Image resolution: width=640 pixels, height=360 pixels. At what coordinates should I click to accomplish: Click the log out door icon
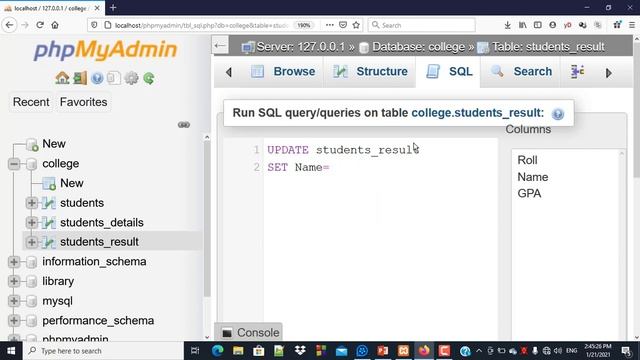(80, 78)
